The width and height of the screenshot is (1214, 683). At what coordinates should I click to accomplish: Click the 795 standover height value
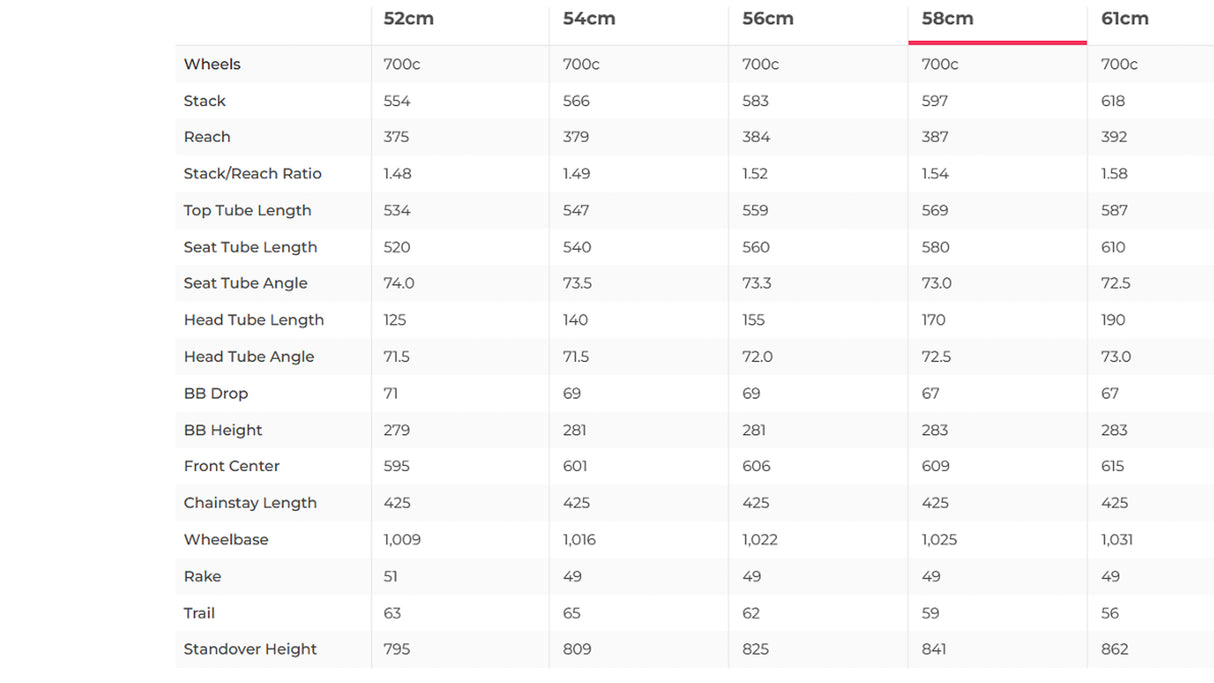pos(397,649)
